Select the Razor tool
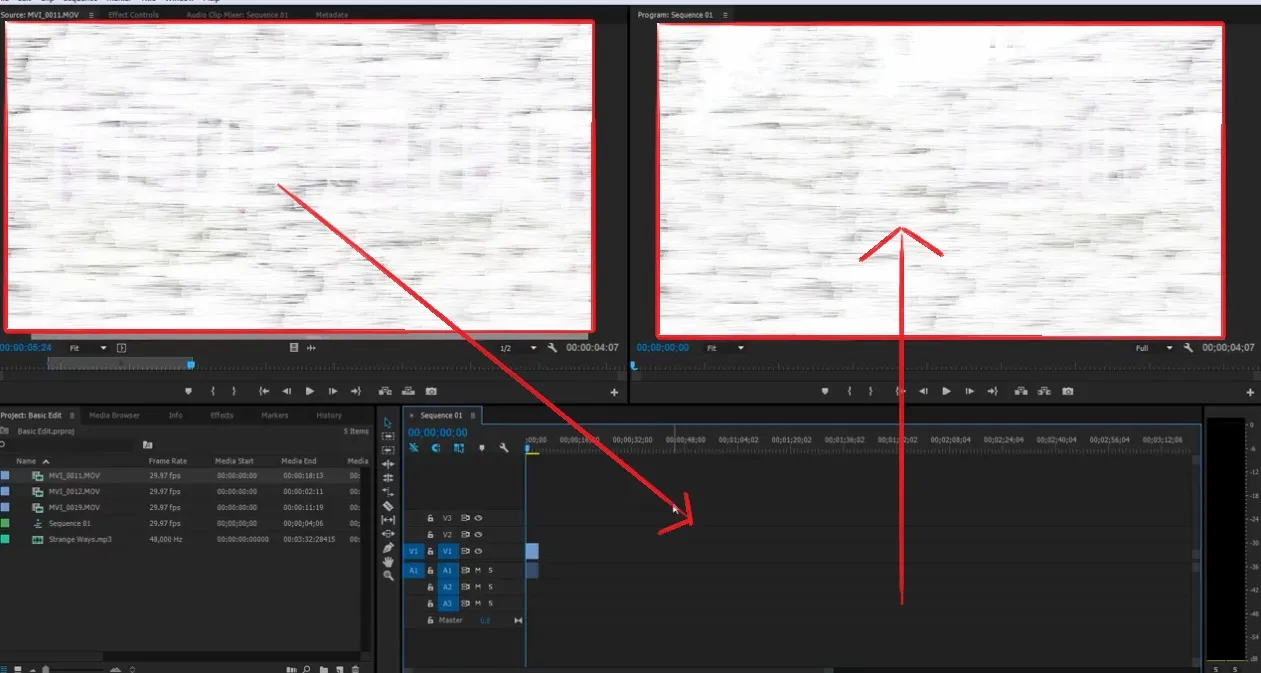This screenshot has height=673, width=1261. 388,507
